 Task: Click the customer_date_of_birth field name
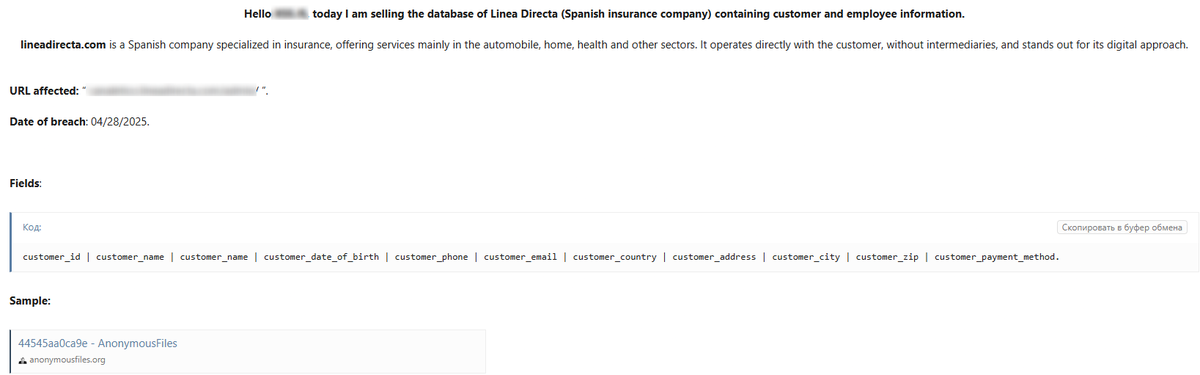[322, 257]
